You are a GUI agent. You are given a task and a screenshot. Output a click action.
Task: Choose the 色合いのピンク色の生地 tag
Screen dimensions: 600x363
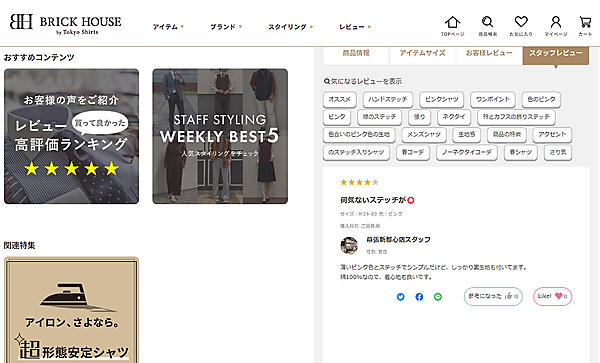point(359,135)
